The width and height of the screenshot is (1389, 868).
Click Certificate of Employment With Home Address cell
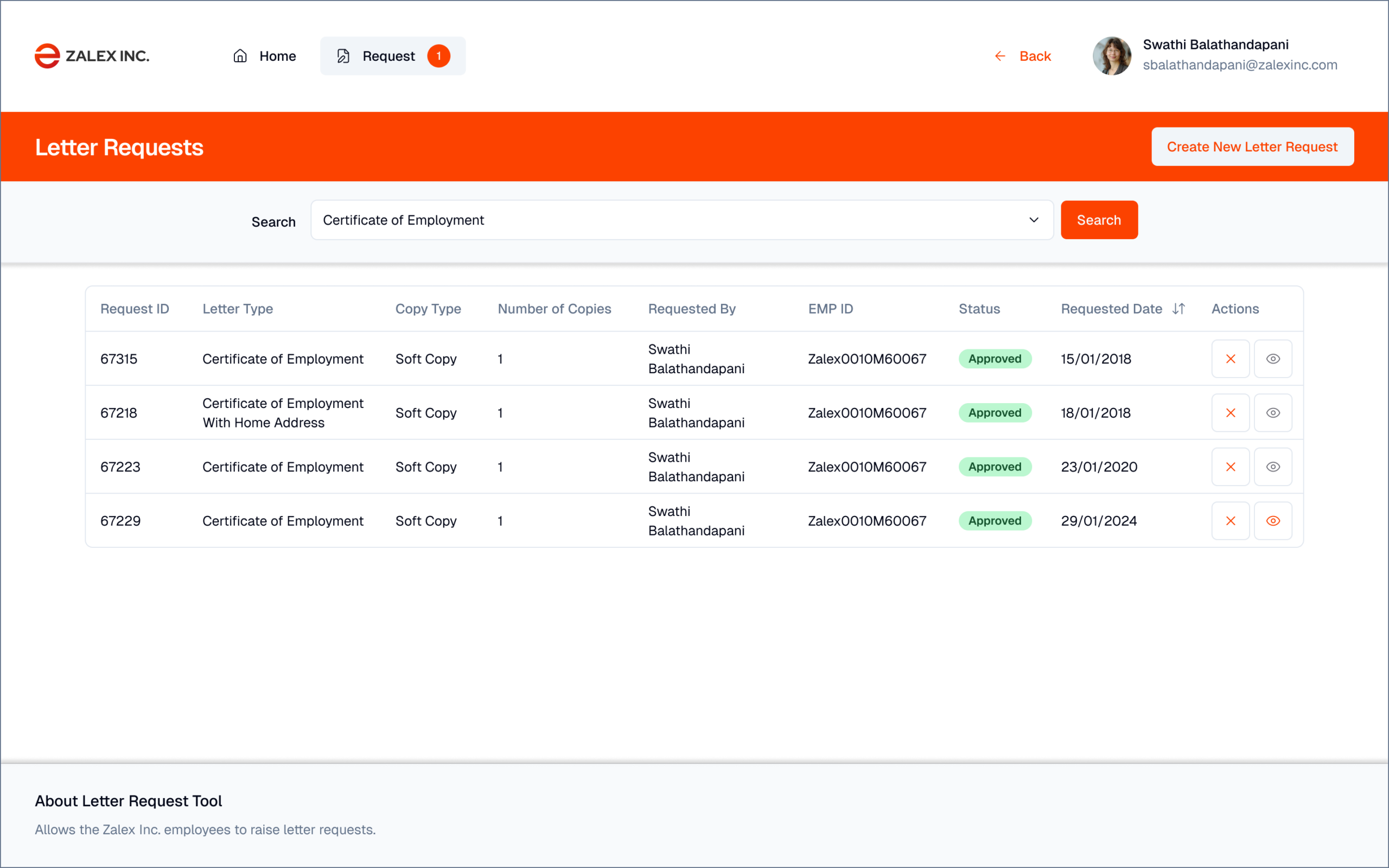click(x=283, y=413)
